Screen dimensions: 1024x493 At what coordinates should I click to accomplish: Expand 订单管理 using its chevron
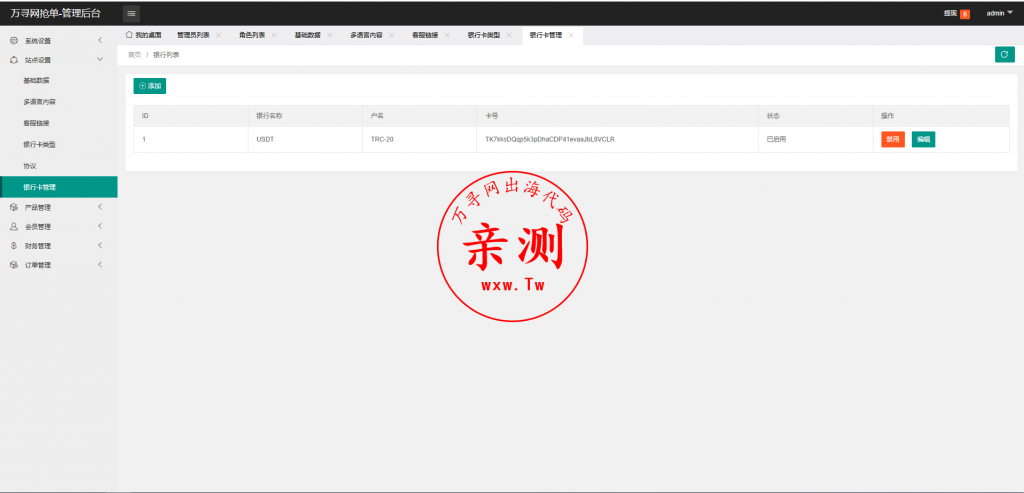tap(100, 264)
